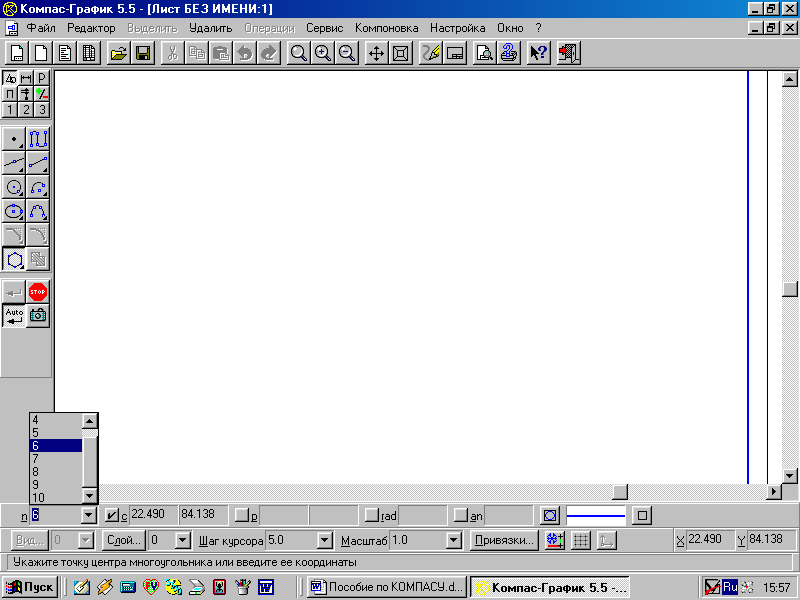Create new text document icon
Screen dimensions: 800x600
pos(64,53)
